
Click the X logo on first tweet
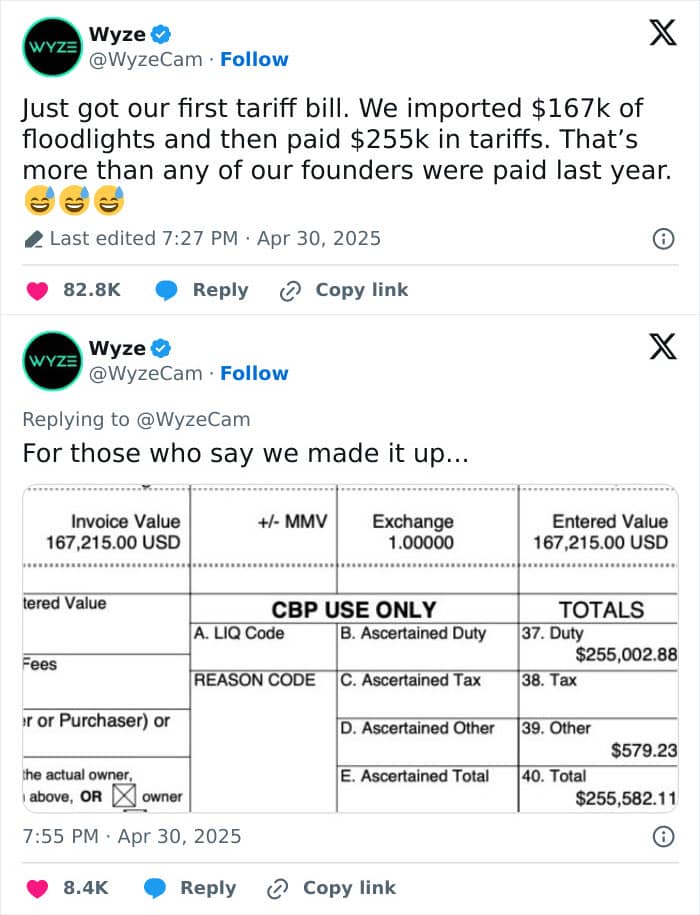663,32
